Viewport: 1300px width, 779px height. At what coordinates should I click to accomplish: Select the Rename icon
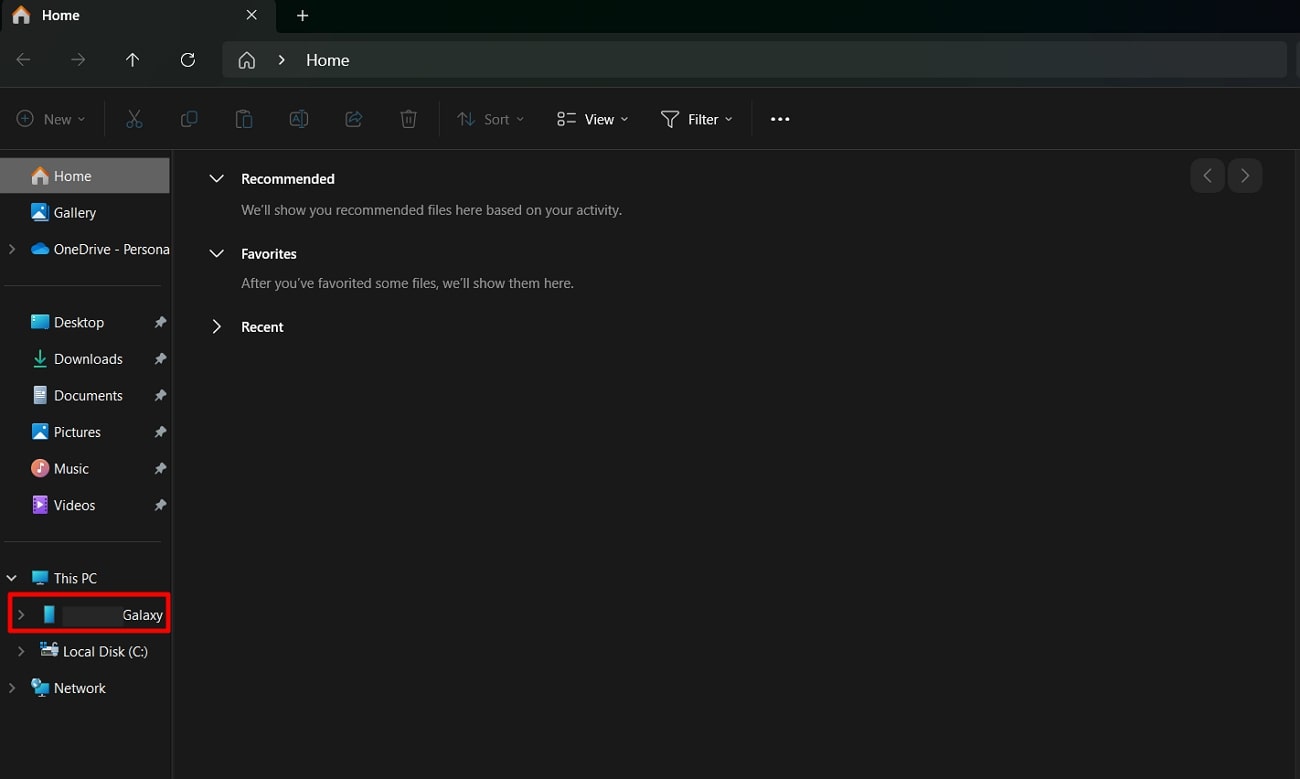point(298,118)
